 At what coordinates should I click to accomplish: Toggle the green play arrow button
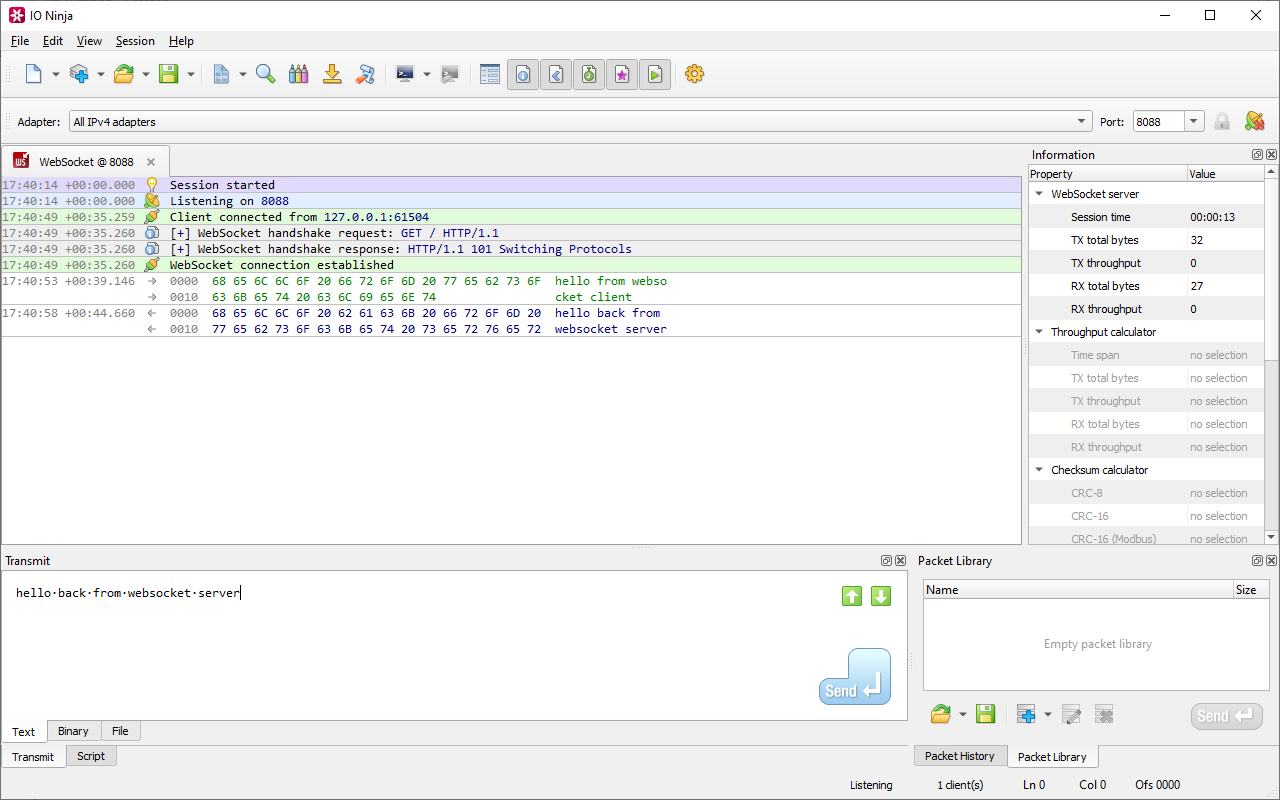click(x=655, y=74)
